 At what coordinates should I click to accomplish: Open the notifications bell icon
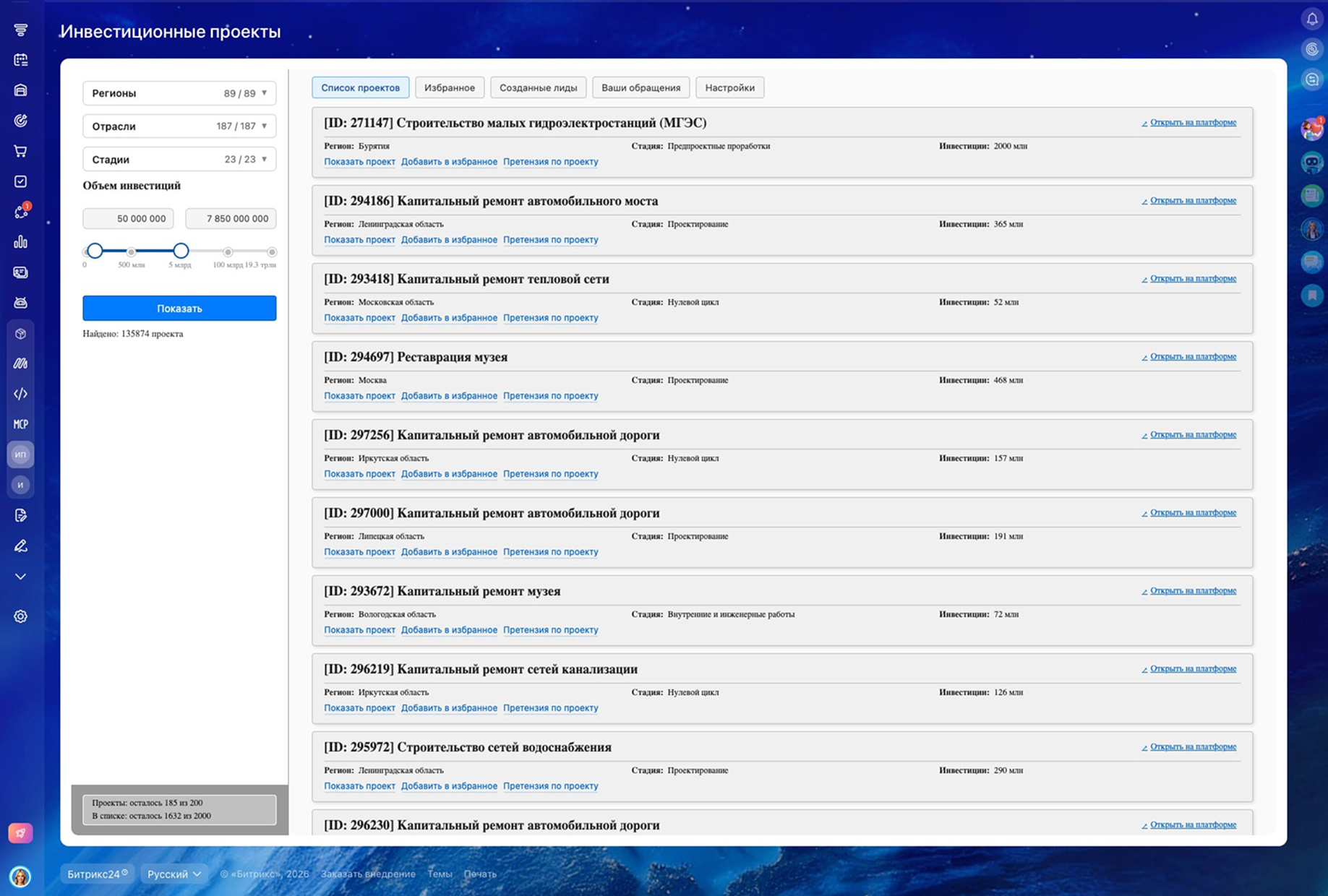pos(1311,20)
